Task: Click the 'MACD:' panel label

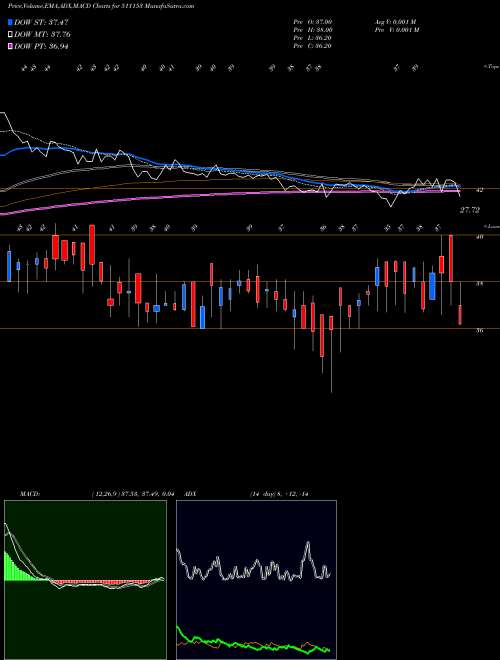Action: click(x=30, y=494)
